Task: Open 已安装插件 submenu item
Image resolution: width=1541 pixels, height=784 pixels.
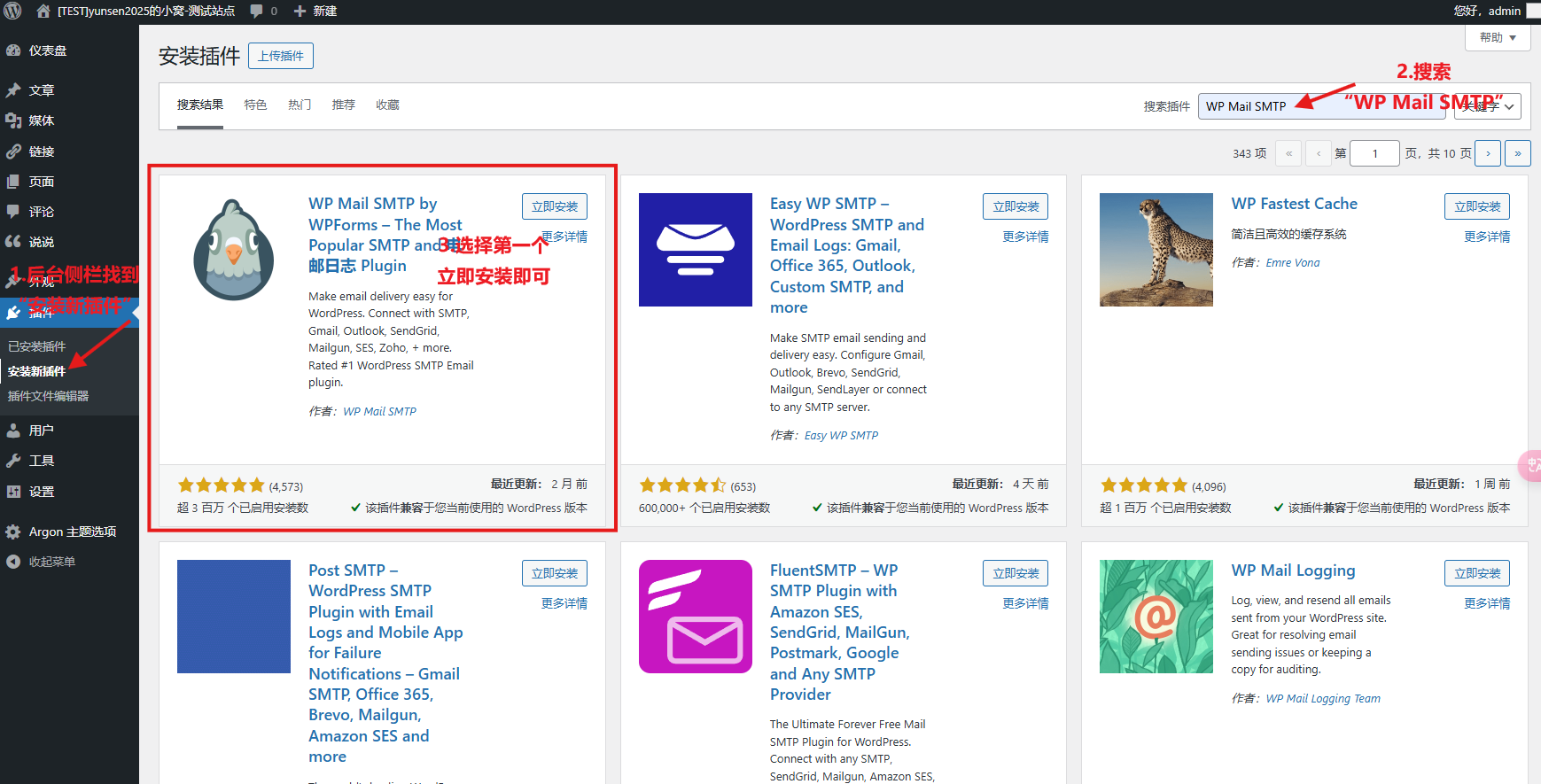Action: click(x=37, y=346)
